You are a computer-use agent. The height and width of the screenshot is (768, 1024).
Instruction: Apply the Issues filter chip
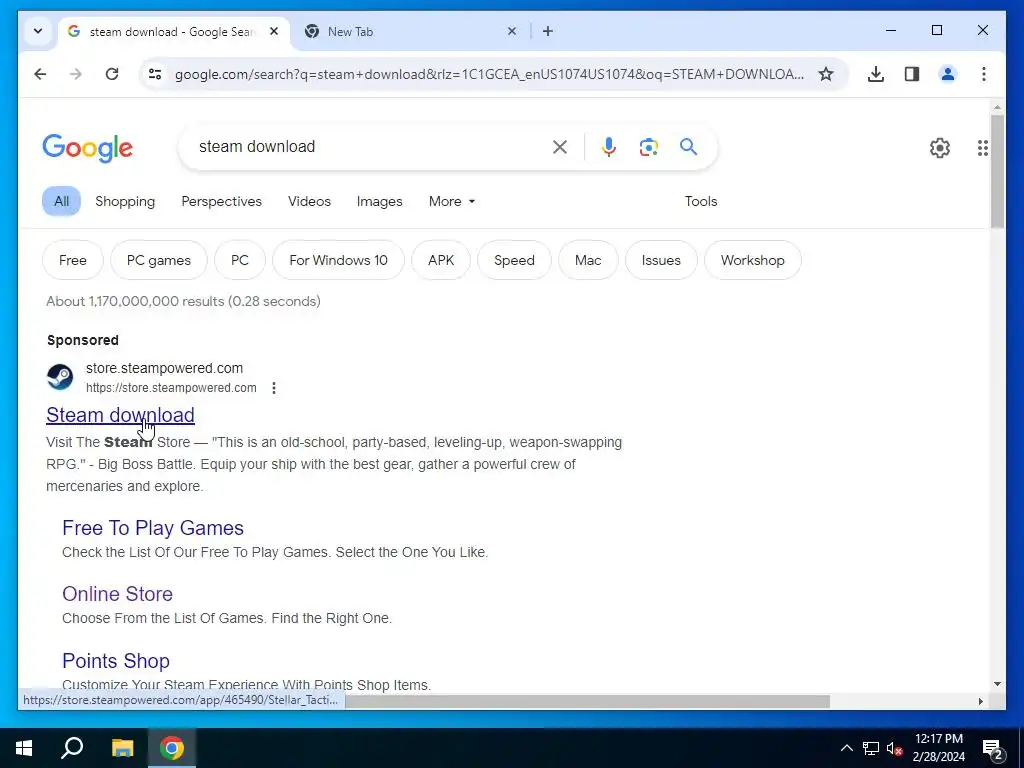[661, 260]
